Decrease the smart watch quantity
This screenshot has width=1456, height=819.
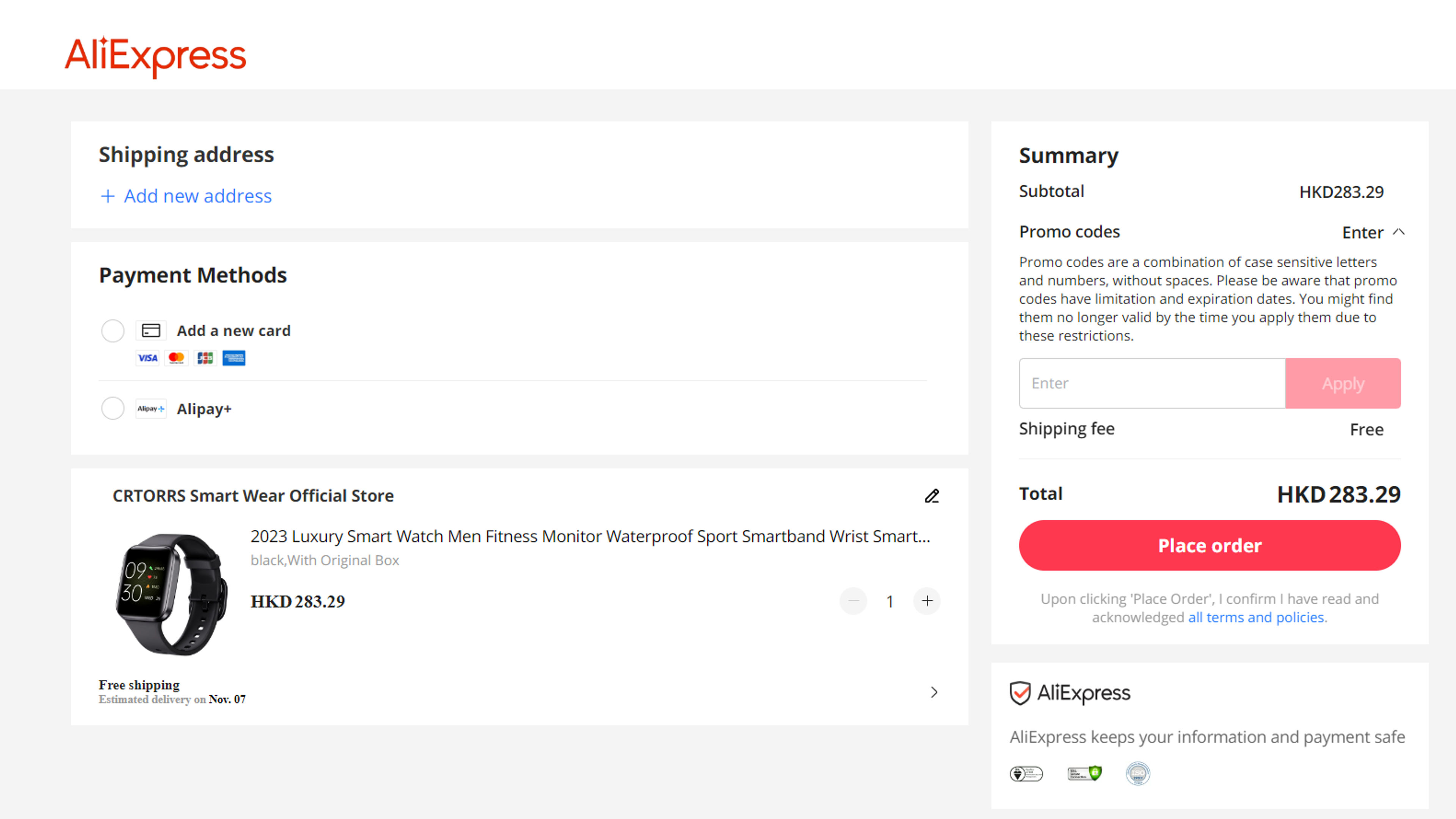(854, 601)
